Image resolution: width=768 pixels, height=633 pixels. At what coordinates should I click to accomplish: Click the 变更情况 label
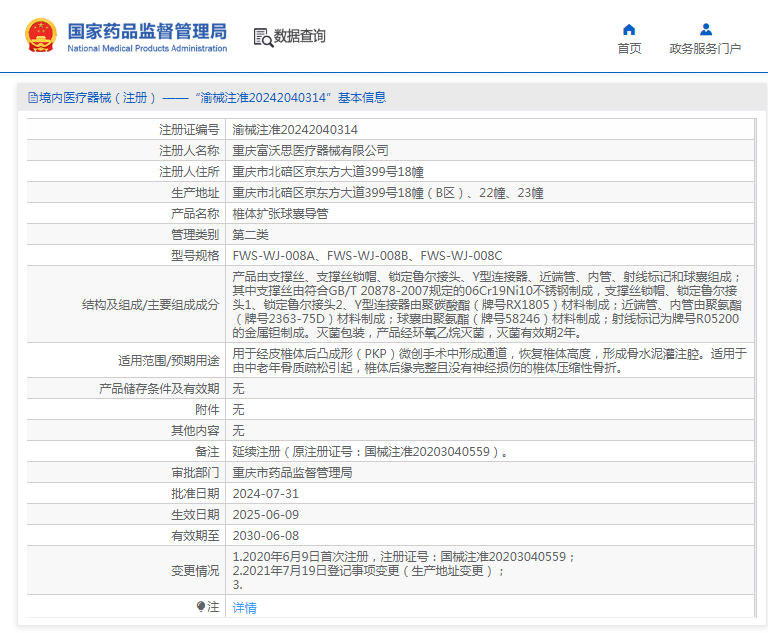pyautogui.click(x=195, y=571)
